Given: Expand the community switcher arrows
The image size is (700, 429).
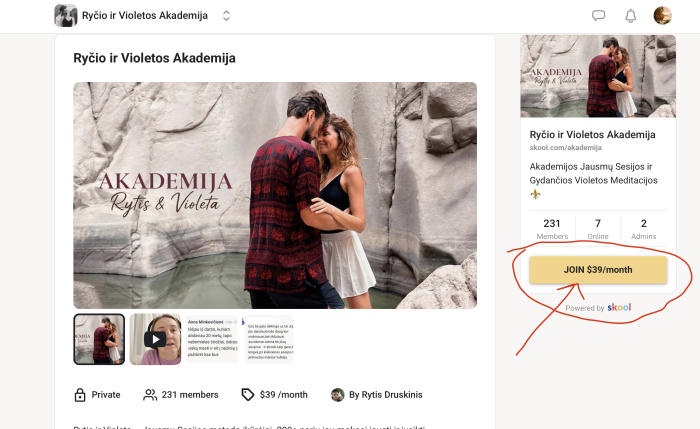Looking at the screenshot, I should [x=226, y=16].
